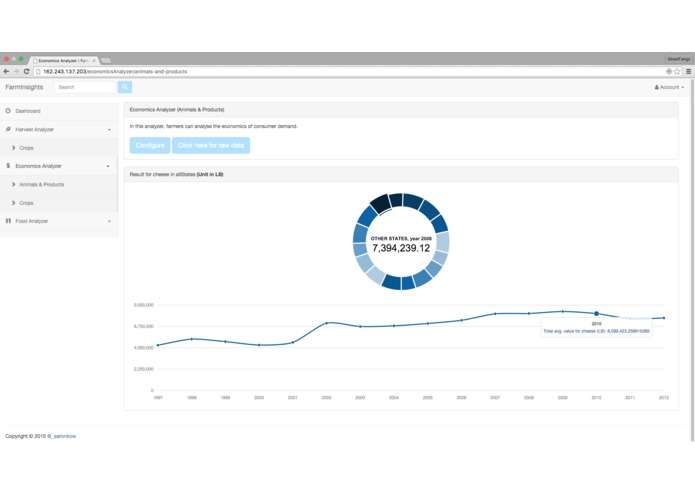Click the zoom icon in address bar
The width and height of the screenshot is (695, 494).
pos(669,71)
